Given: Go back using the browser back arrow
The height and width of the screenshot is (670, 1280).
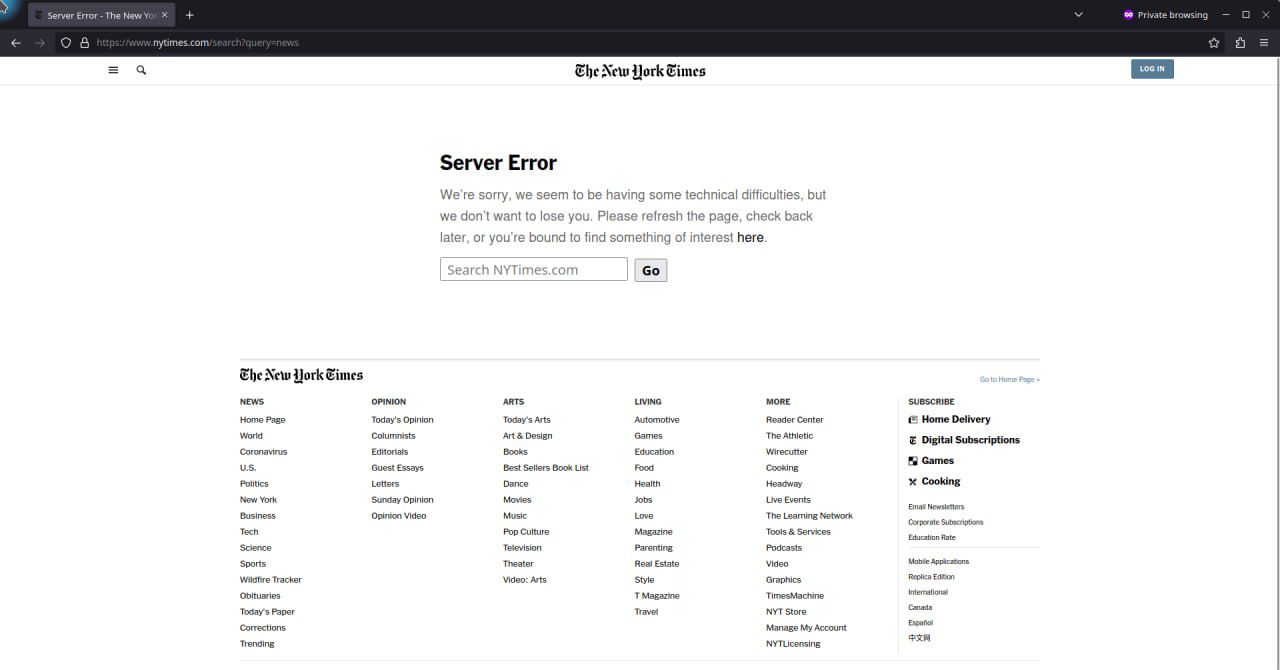Looking at the screenshot, I should click(16, 43).
